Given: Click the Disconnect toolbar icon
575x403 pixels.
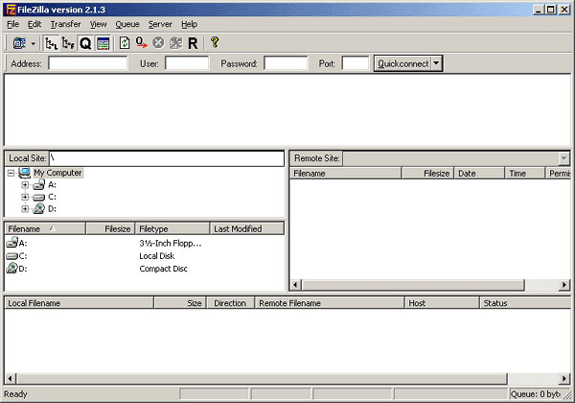Looking at the screenshot, I should [176, 43].
